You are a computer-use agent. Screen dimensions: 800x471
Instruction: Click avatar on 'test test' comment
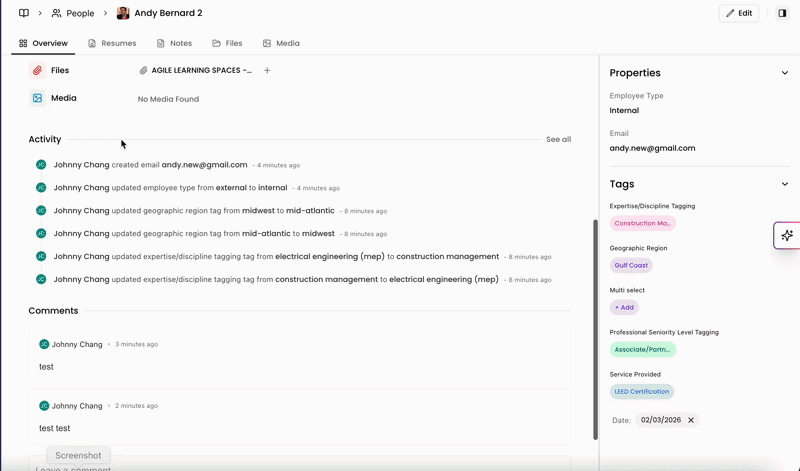tap(44, 406)
